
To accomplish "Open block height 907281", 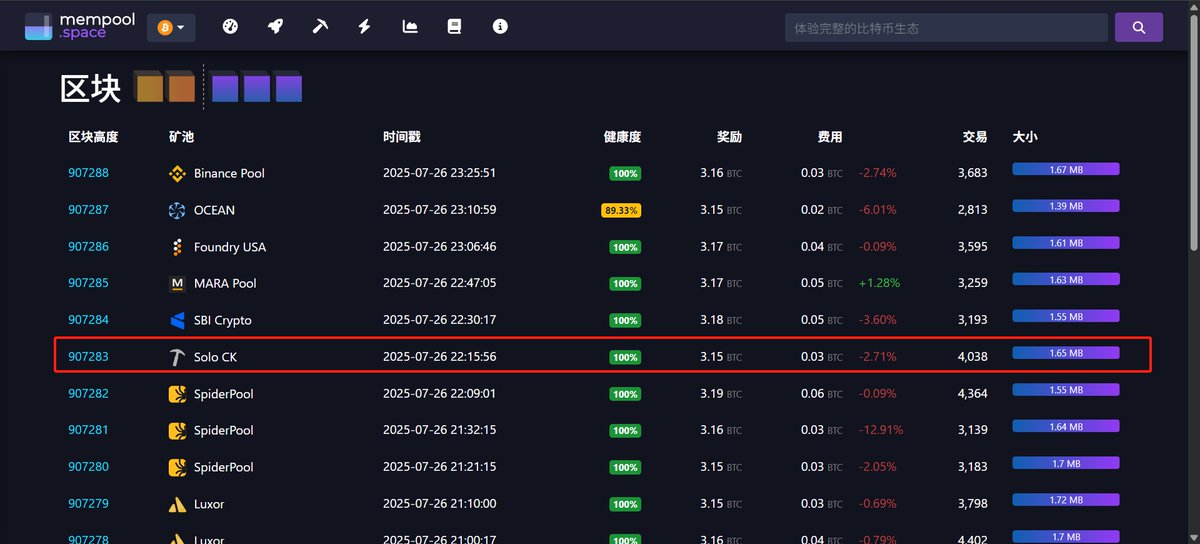I will tap(88, 430).
